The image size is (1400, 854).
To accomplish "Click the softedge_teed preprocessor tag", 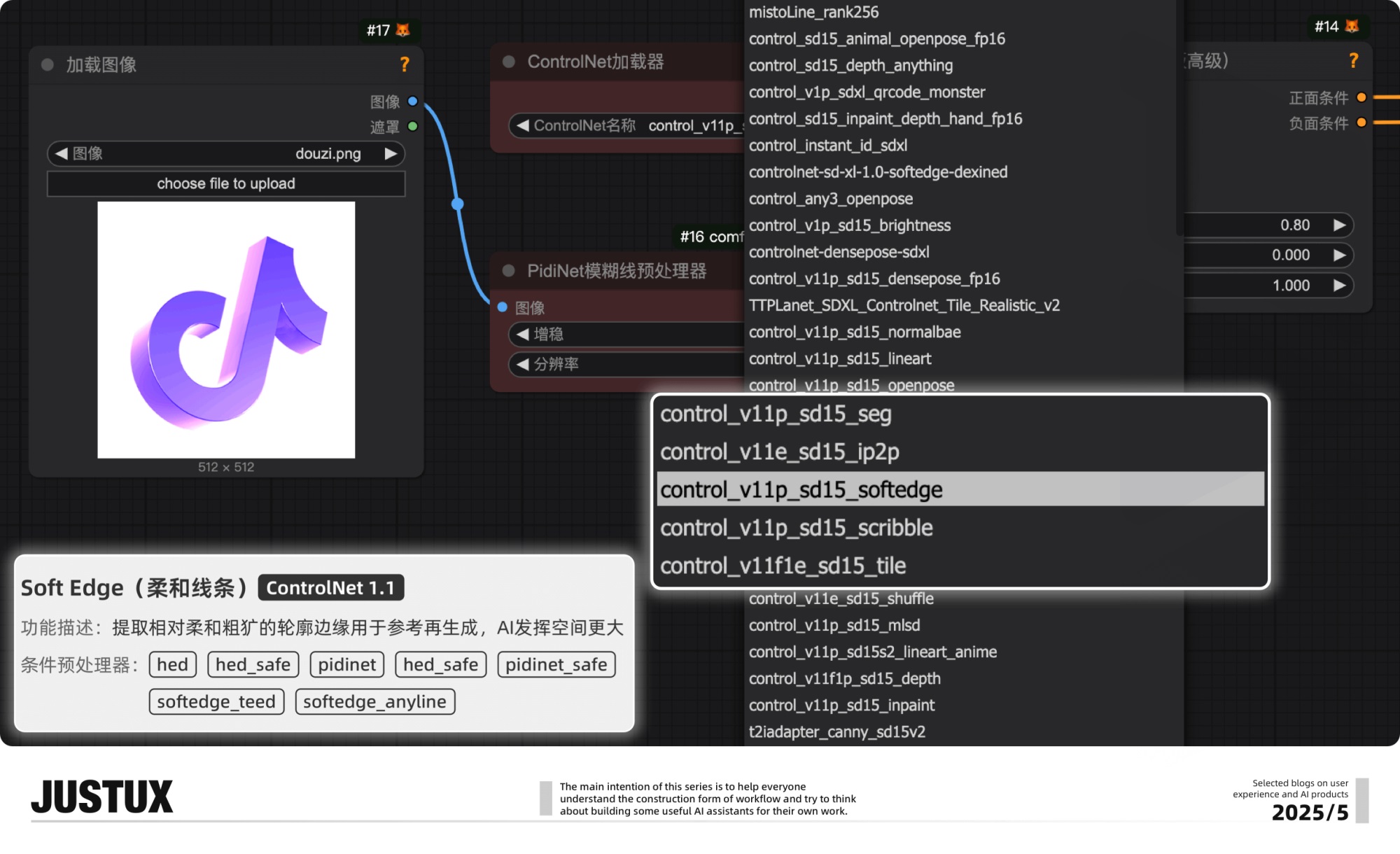I will point(216,701).
